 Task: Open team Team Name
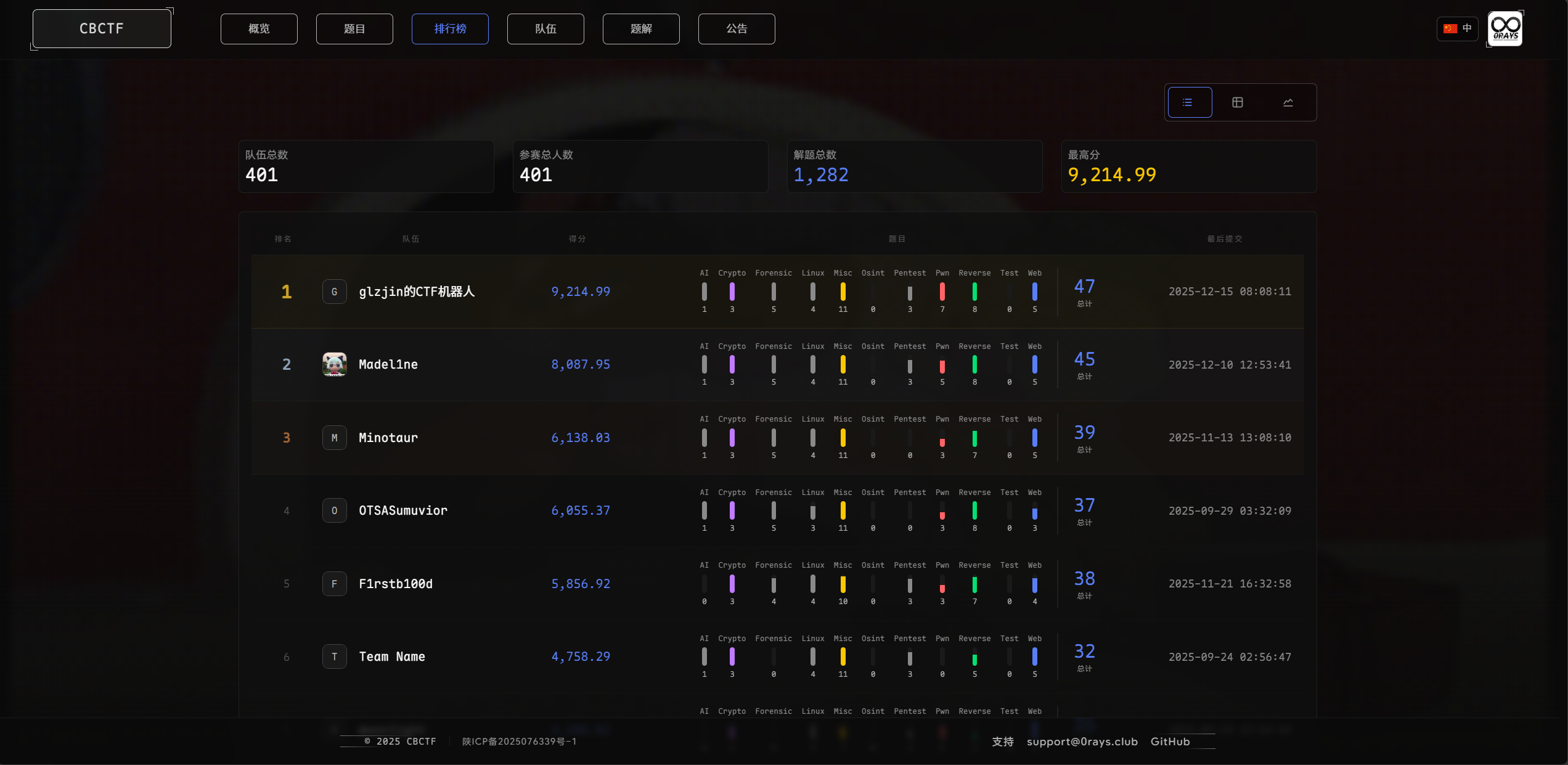(392, 657)
